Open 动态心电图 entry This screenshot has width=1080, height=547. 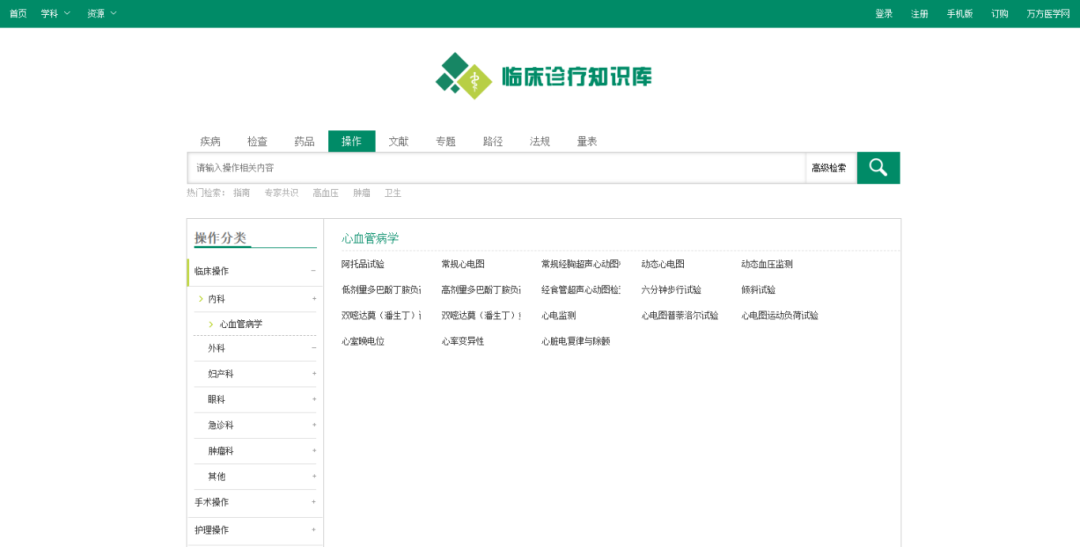[x=663, y=264]
